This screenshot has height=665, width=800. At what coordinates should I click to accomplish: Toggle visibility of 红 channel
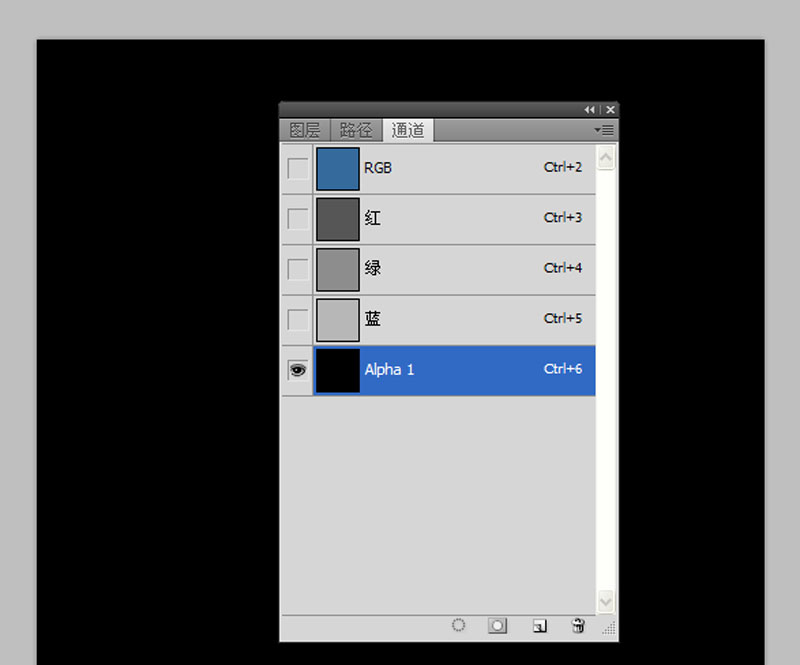(x=297, y=219)
